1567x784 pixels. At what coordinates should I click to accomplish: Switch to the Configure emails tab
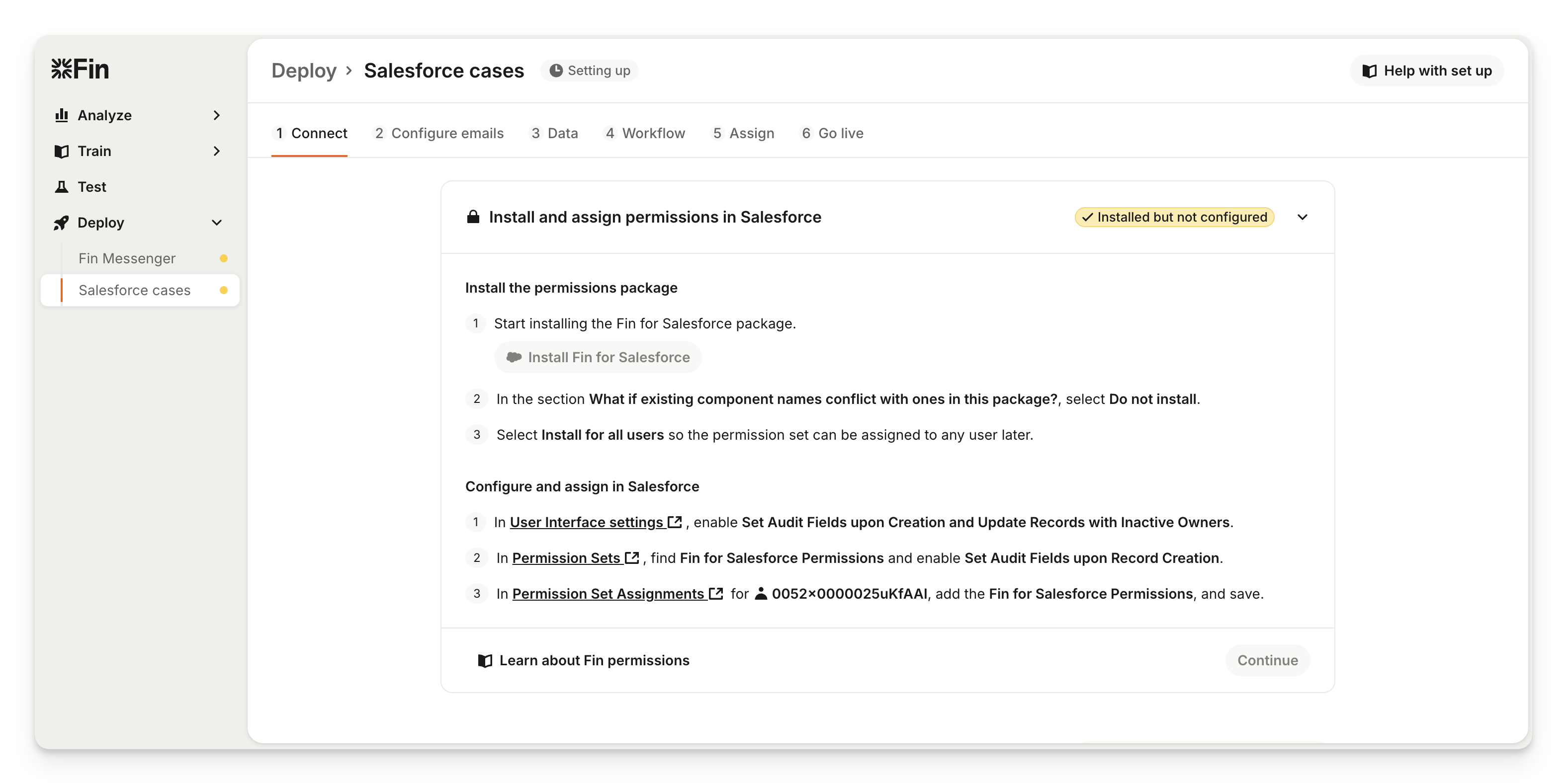(x=438, y=133)
